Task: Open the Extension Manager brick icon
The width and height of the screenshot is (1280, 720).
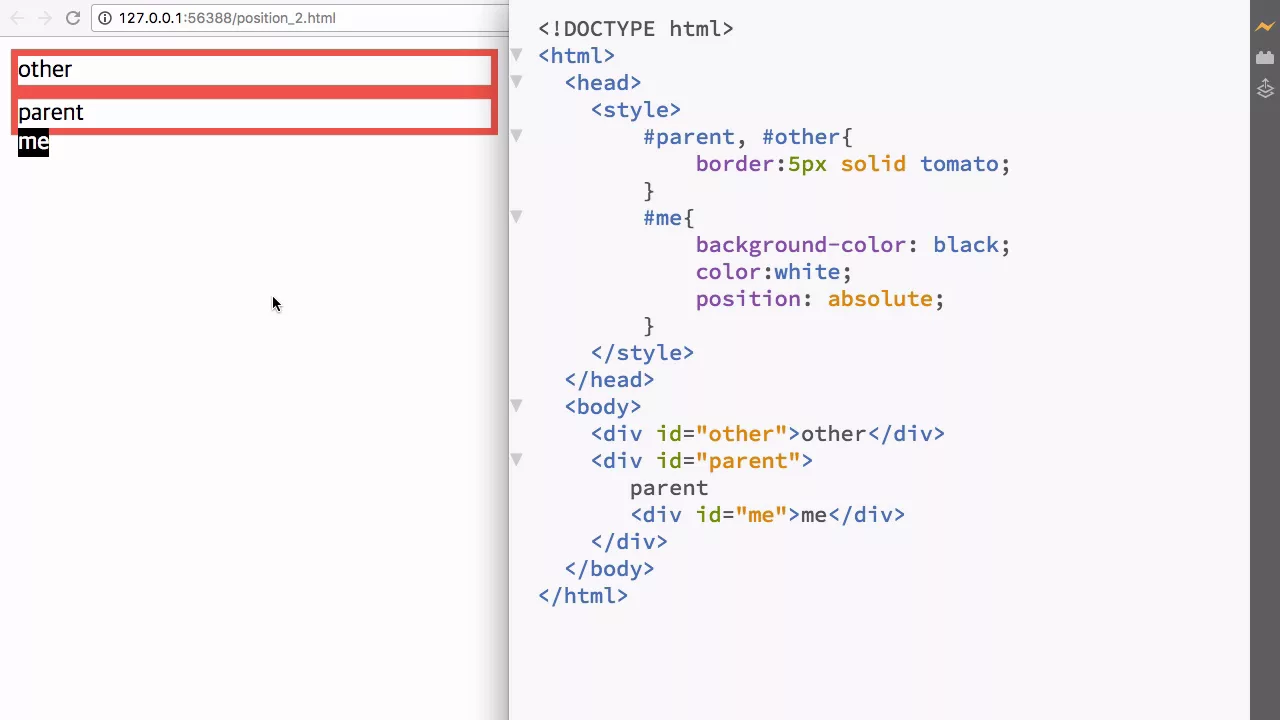Action: click(x=1265, y=58)
